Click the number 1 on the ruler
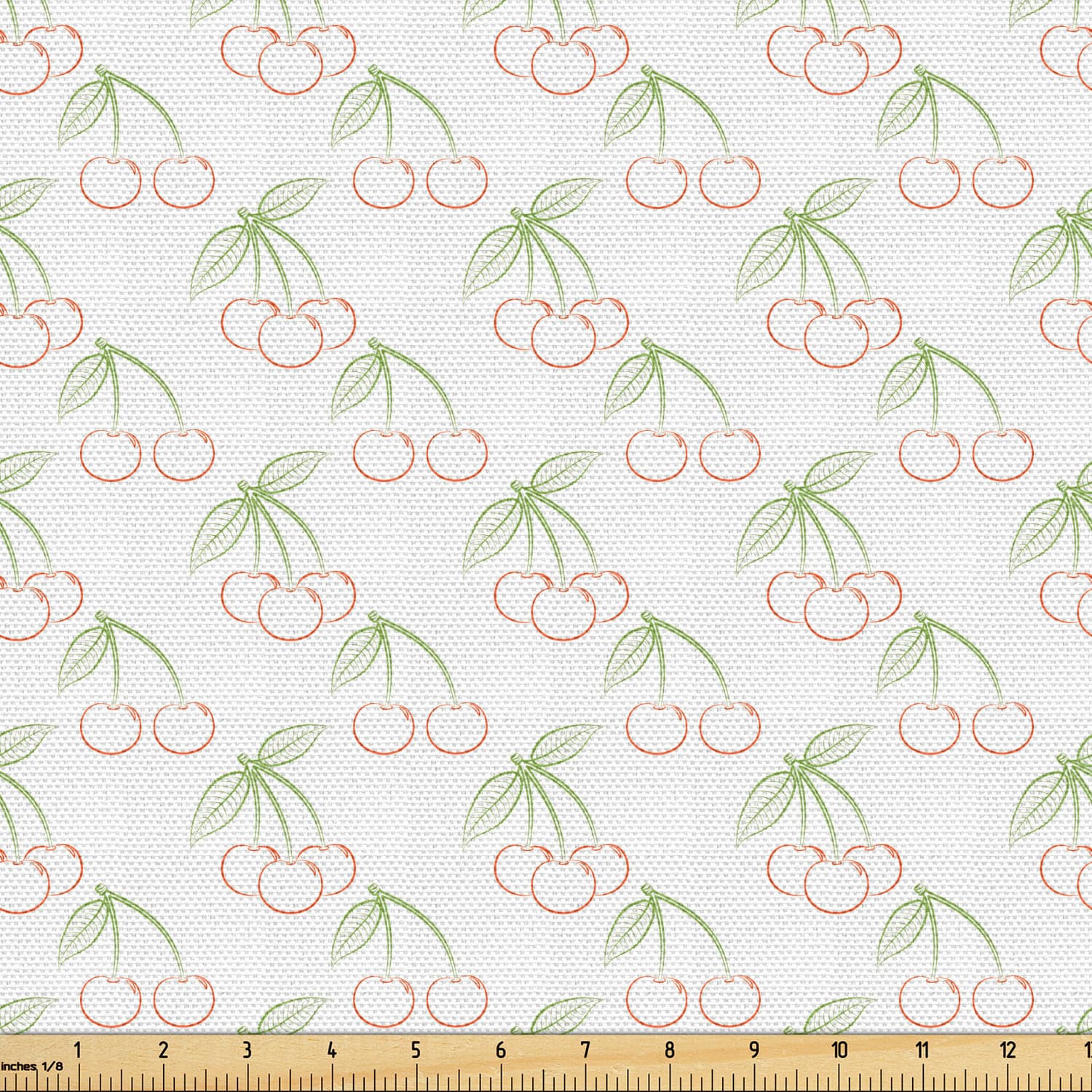The height and width of the screenshot is (1092, 1092). pos(78,1050)
